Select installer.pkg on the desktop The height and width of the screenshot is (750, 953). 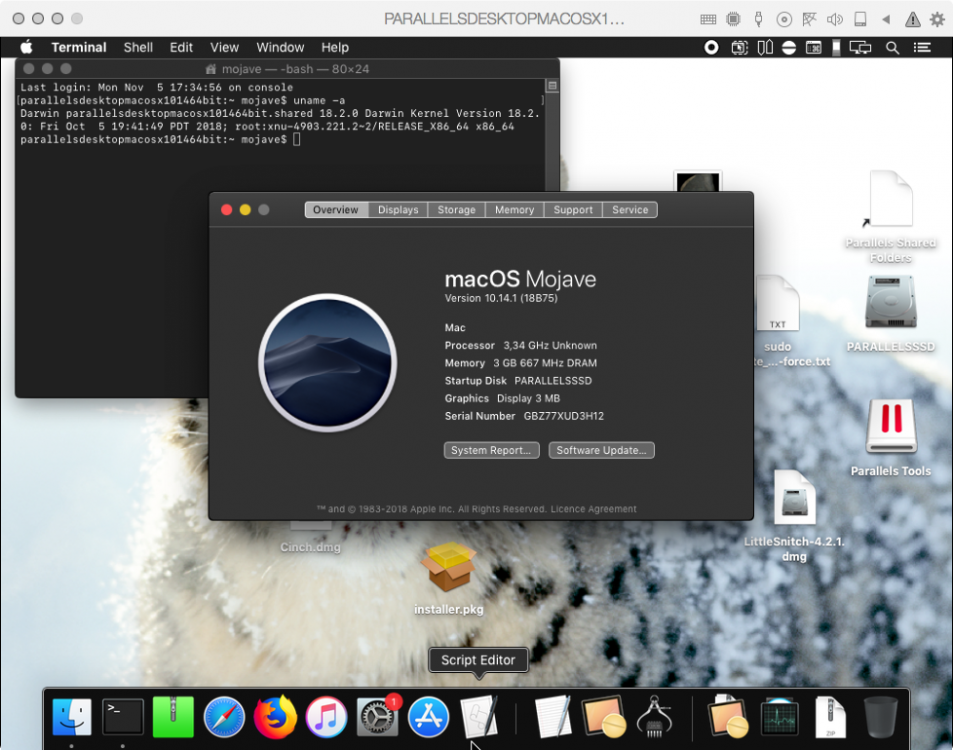click(x=449, y=579)
